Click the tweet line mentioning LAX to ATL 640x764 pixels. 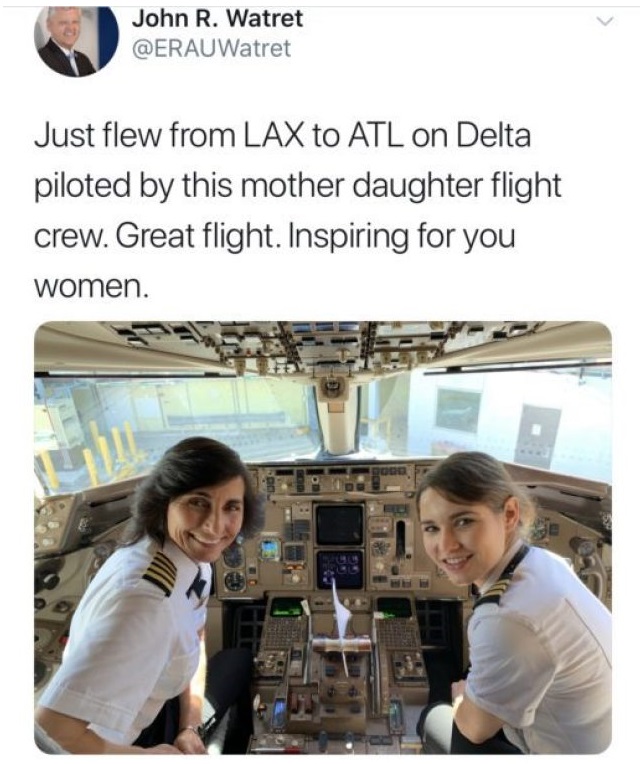pos(282,135)
